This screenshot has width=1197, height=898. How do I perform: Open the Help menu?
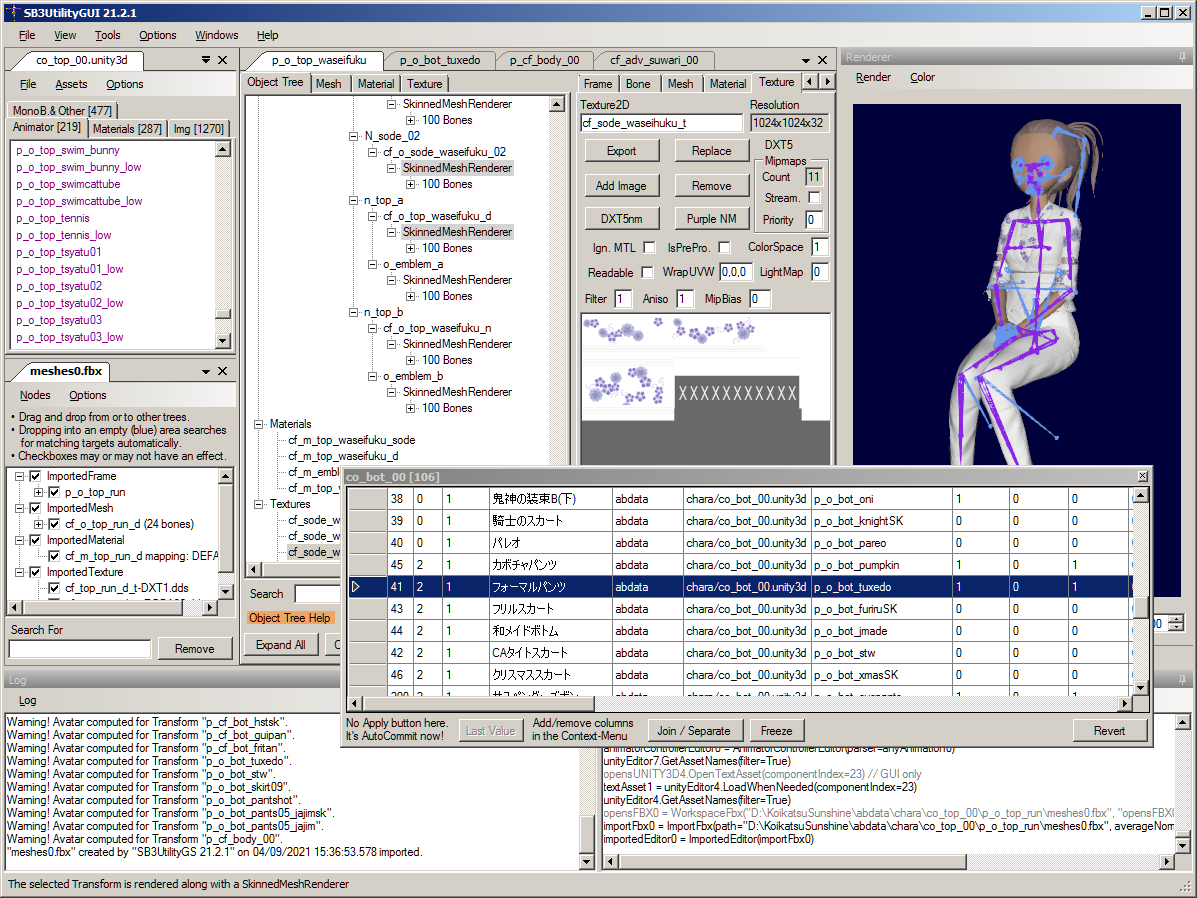coord(267,35)
